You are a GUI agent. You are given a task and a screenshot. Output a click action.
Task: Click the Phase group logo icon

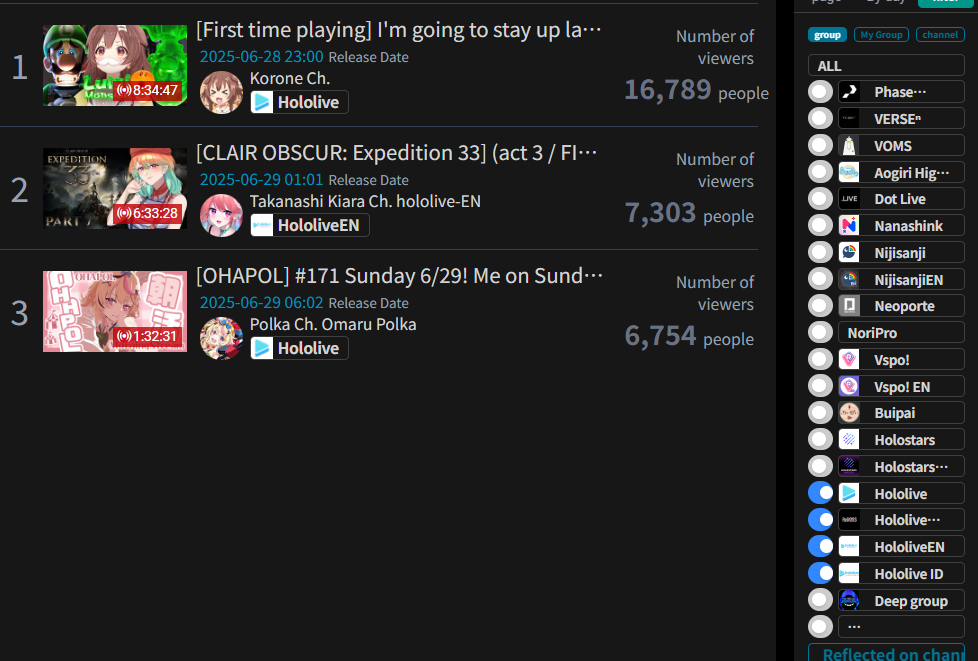click(849, 92)
